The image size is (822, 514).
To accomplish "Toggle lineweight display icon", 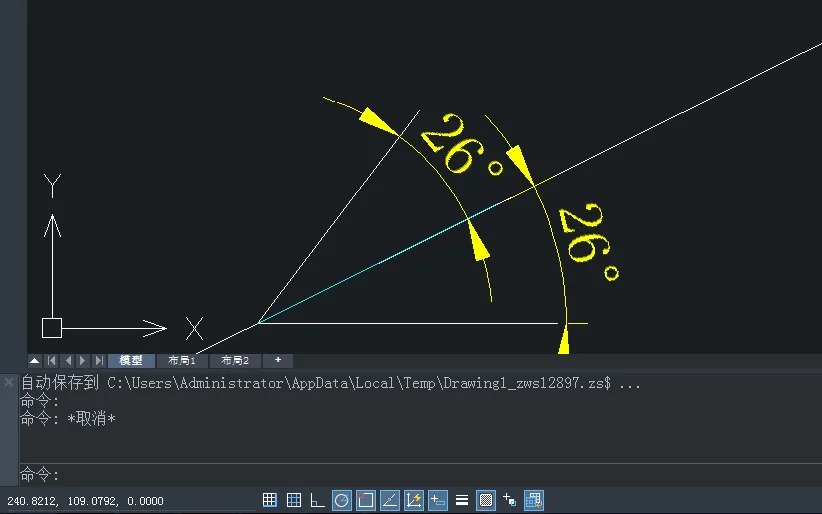I will [462, 500].
